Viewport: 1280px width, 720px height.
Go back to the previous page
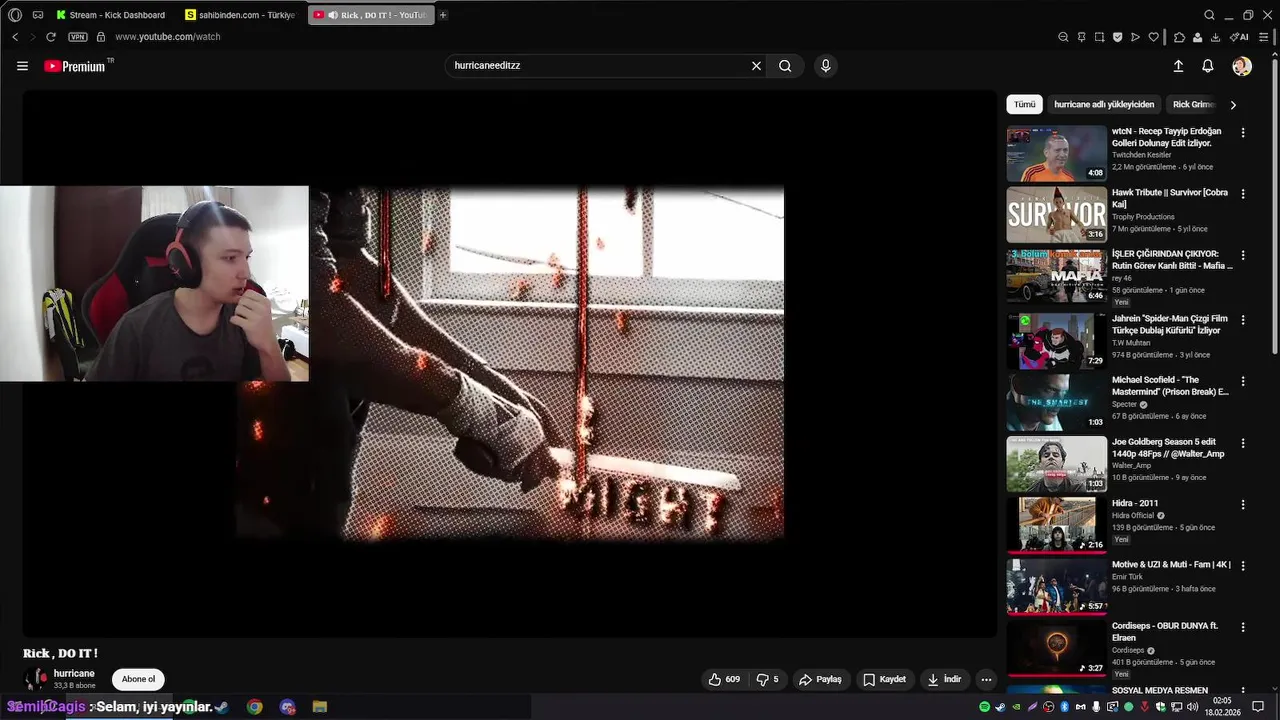click(15, 37)
